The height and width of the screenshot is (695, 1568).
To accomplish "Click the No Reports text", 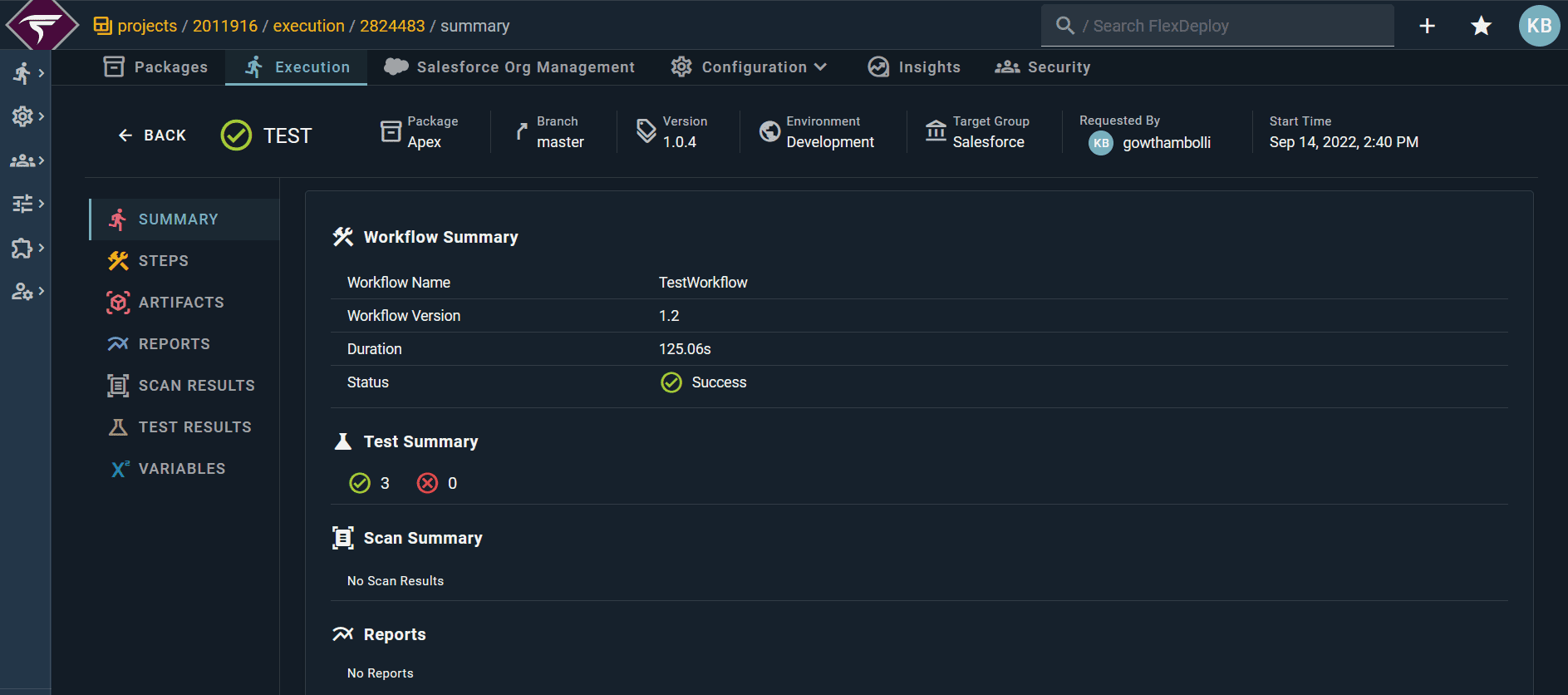I will tap(380, 673).
